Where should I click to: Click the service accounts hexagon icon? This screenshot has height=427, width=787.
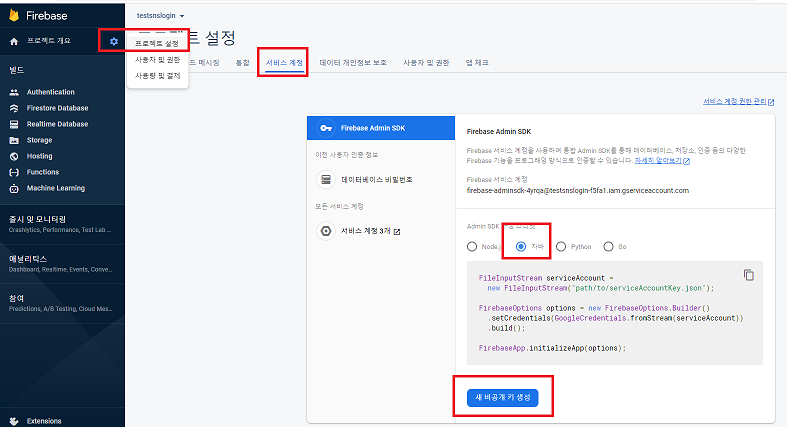pyautogui.click(x=326, y=231)
